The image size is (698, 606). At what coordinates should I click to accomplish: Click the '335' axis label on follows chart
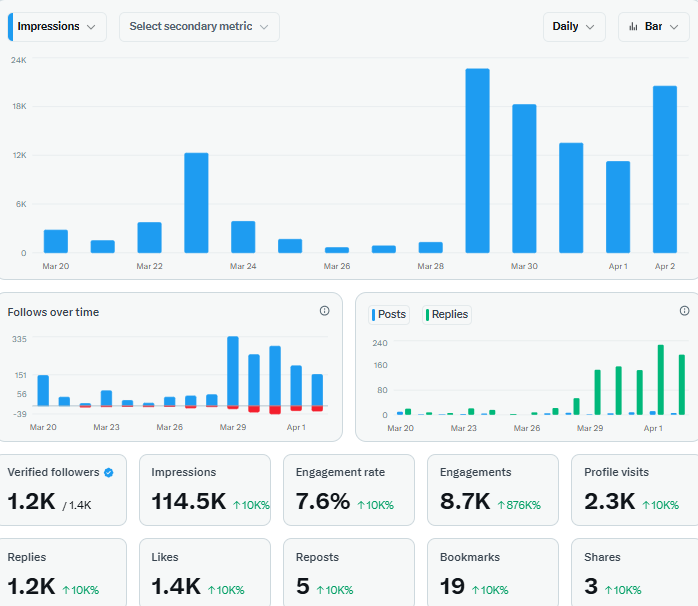19,339
